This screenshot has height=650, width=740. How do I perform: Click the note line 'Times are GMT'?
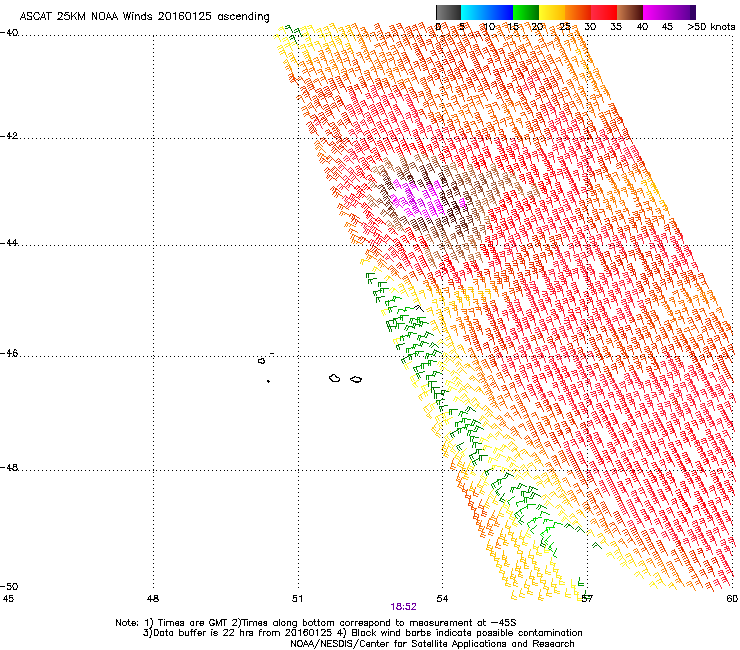(193, 623)
